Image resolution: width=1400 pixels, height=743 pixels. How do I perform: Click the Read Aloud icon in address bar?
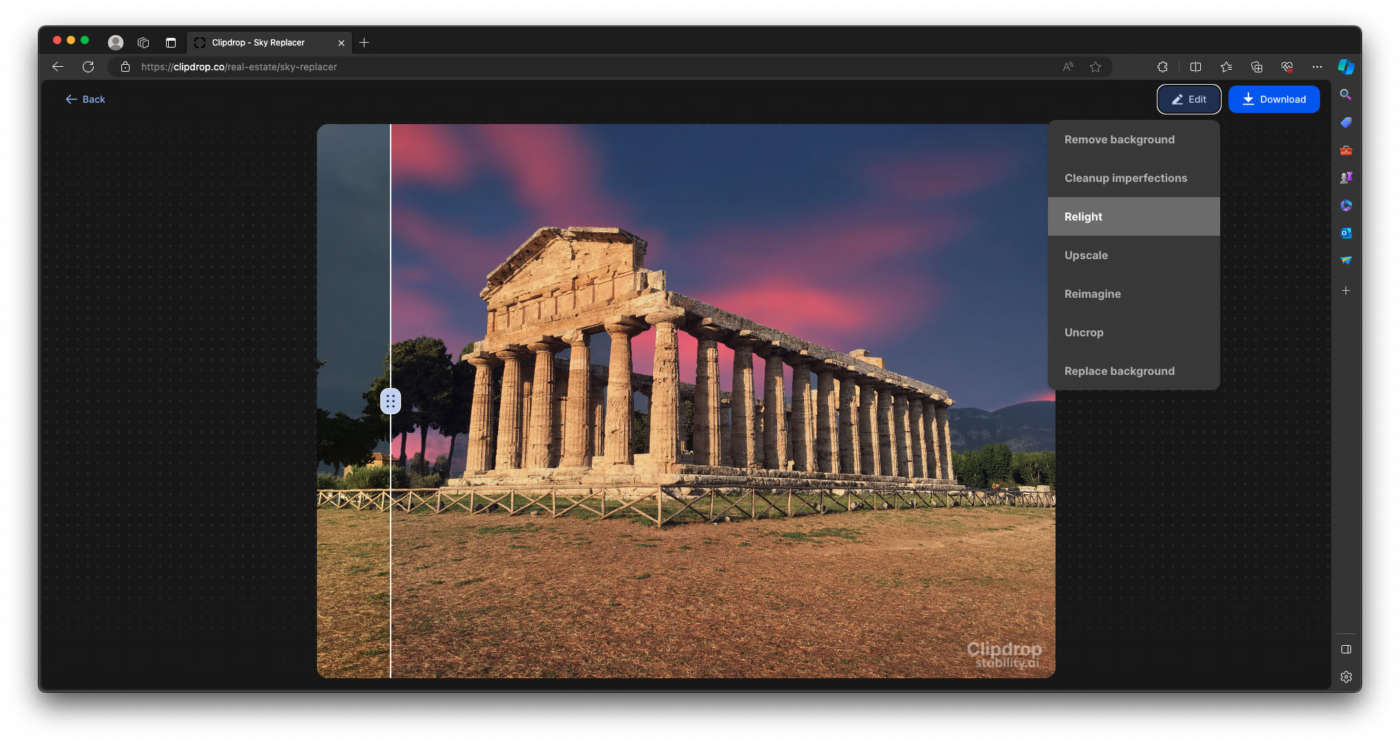[x=1068, y=67]
